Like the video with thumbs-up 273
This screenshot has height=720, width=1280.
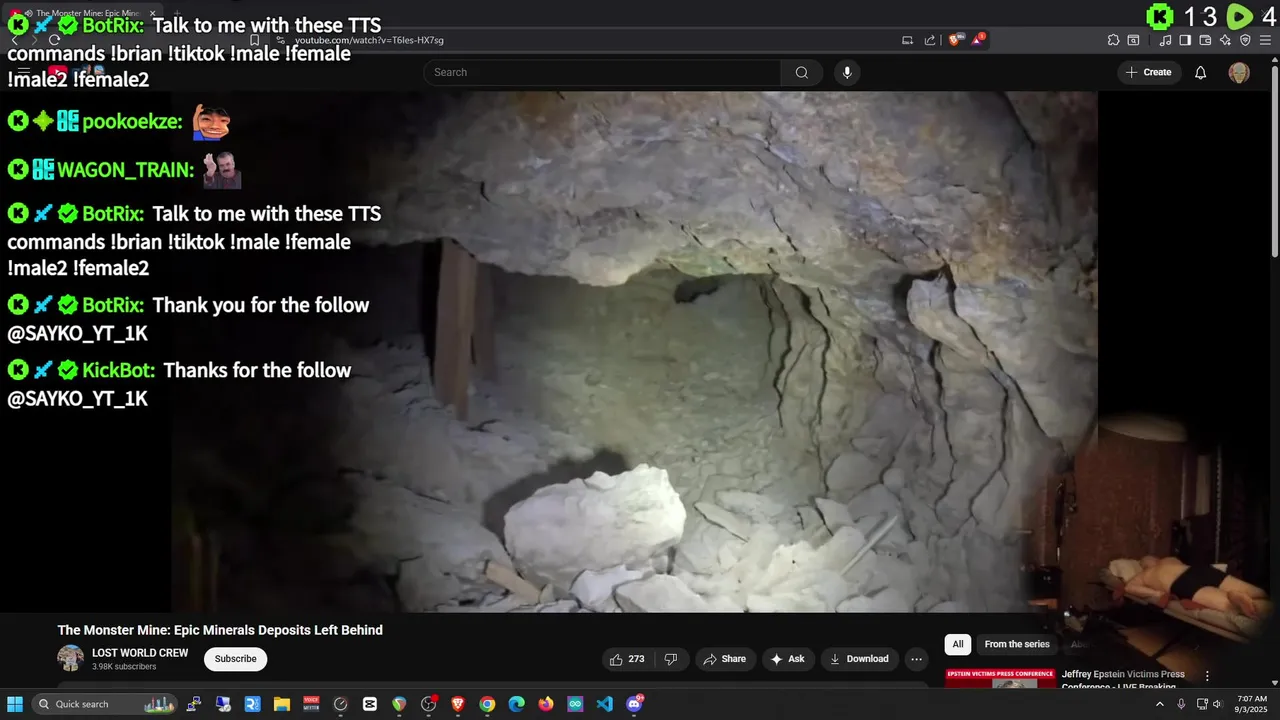pos(627,659)
